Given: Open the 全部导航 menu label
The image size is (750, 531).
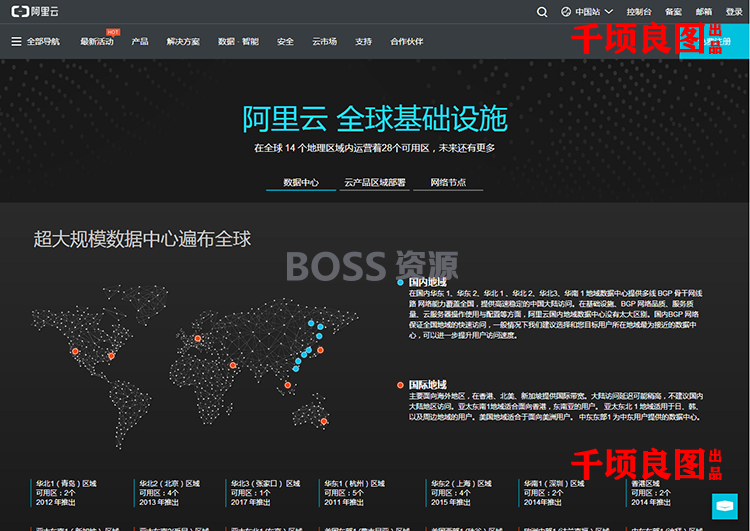Looking at the screenshot, I should coord(43,42).
